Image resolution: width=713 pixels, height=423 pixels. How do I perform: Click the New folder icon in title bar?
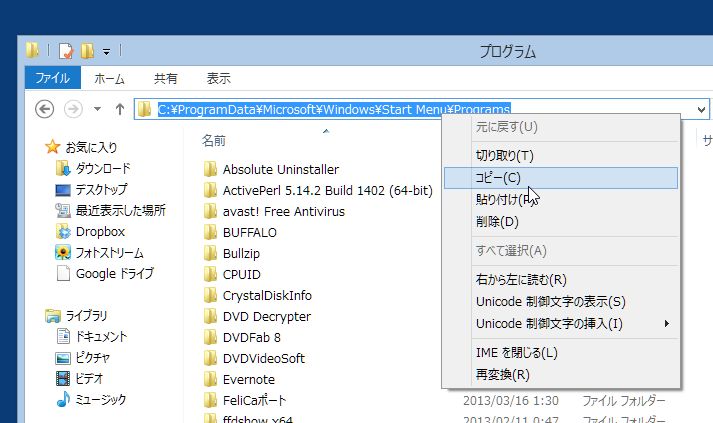click(x=87, y=51)
